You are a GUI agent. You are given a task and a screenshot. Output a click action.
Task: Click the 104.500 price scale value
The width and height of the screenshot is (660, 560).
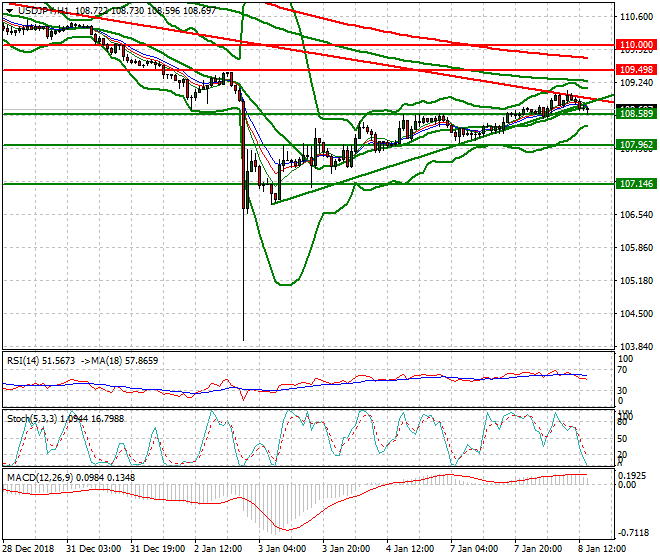pyautogui.click(x=636, y=314)
